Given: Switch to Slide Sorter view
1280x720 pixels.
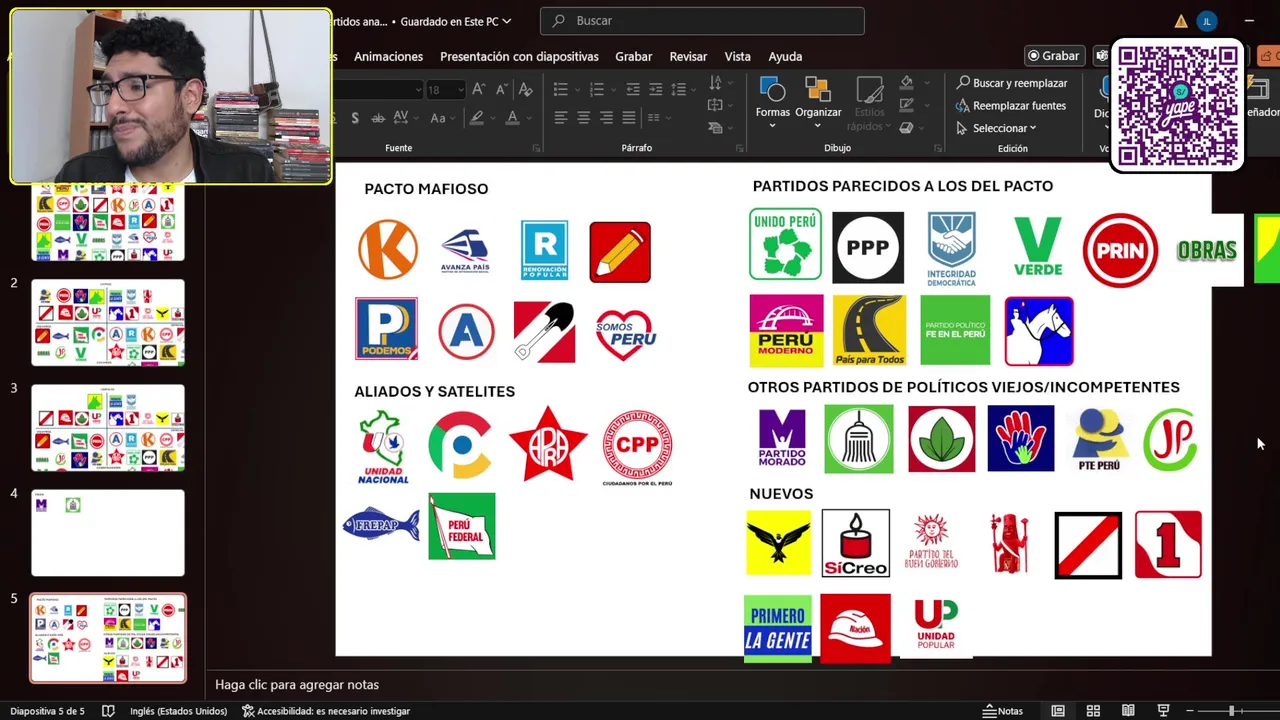Looking at the screenshot, I should point(1093,711).
